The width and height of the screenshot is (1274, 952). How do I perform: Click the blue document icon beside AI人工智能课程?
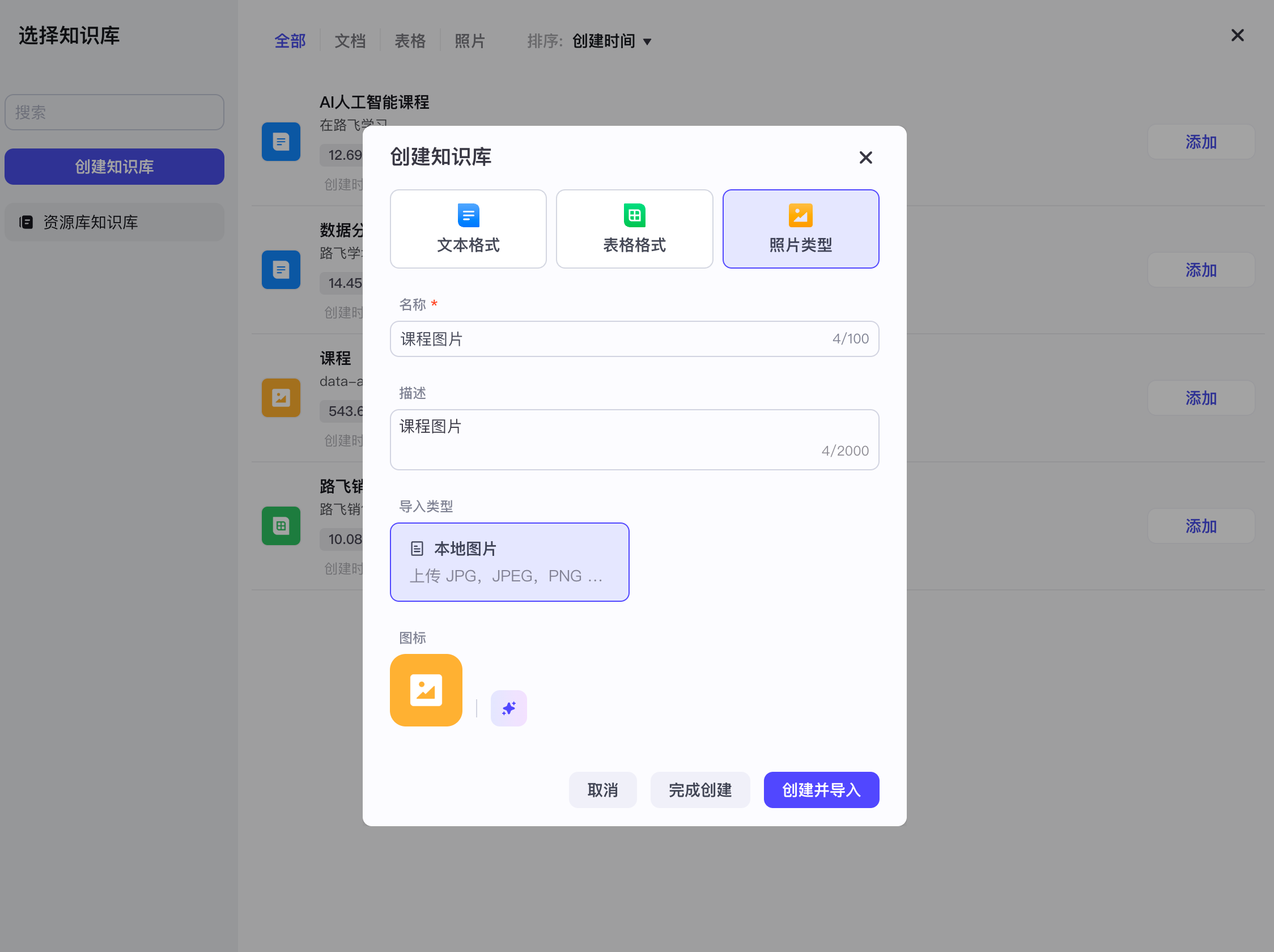281,141
